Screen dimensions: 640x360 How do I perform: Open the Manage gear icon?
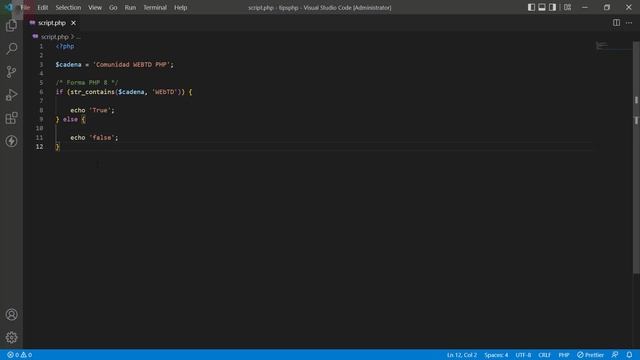click(x=11, y=337)
